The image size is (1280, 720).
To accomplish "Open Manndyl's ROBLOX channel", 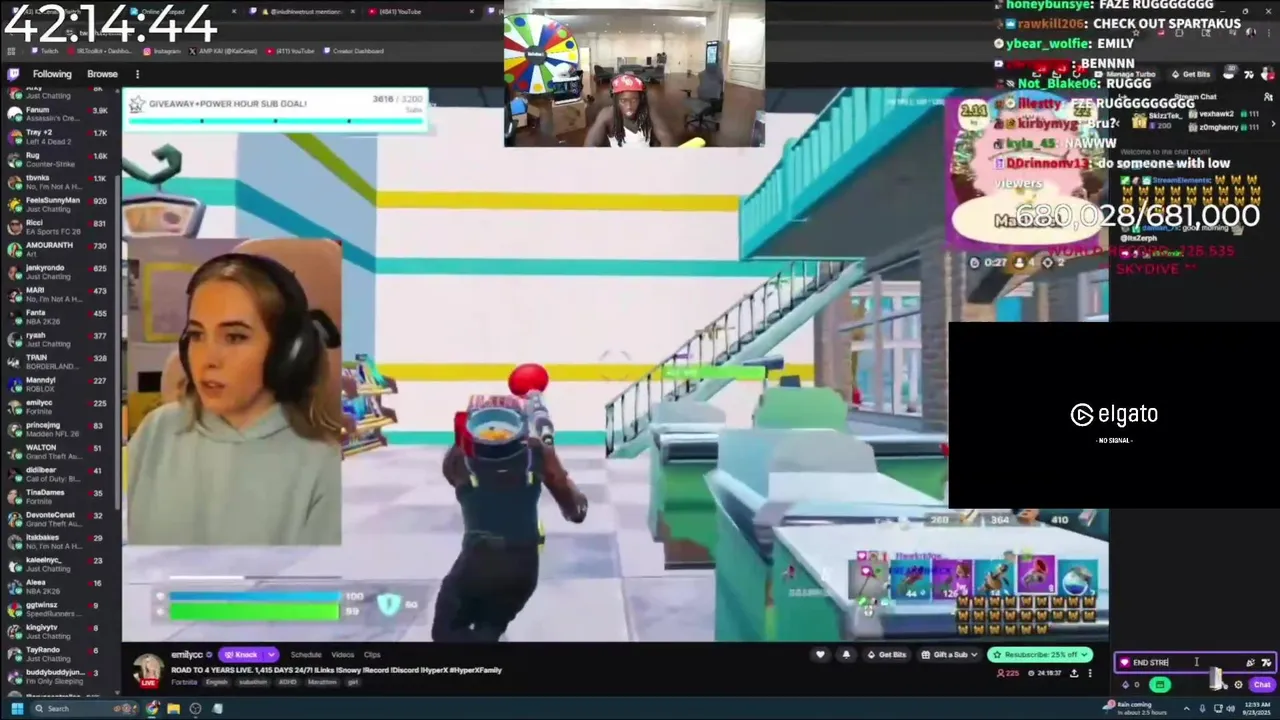I will 60,384.
